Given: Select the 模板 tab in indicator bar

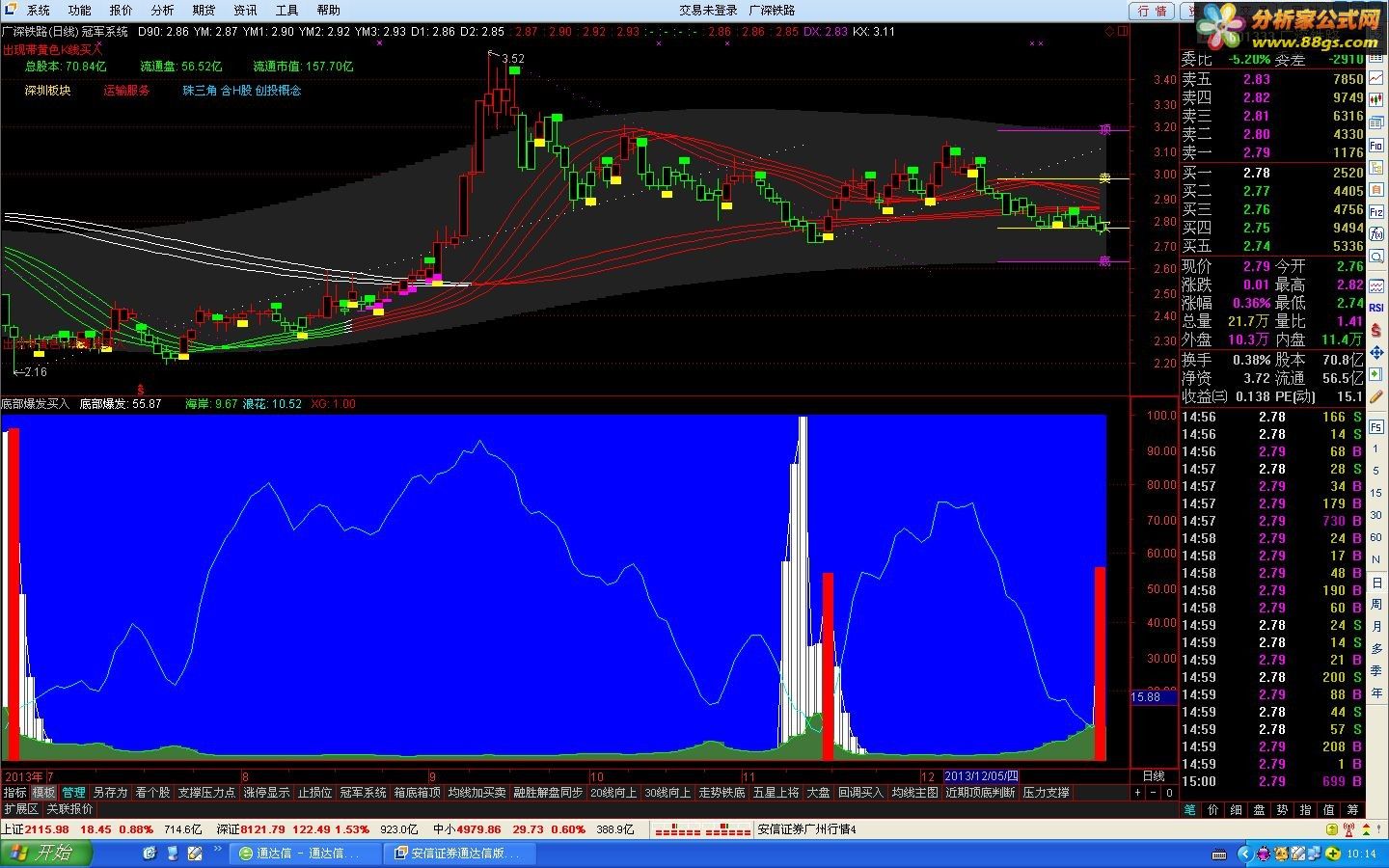Looking at the screenshot, I should coord(43,793).
